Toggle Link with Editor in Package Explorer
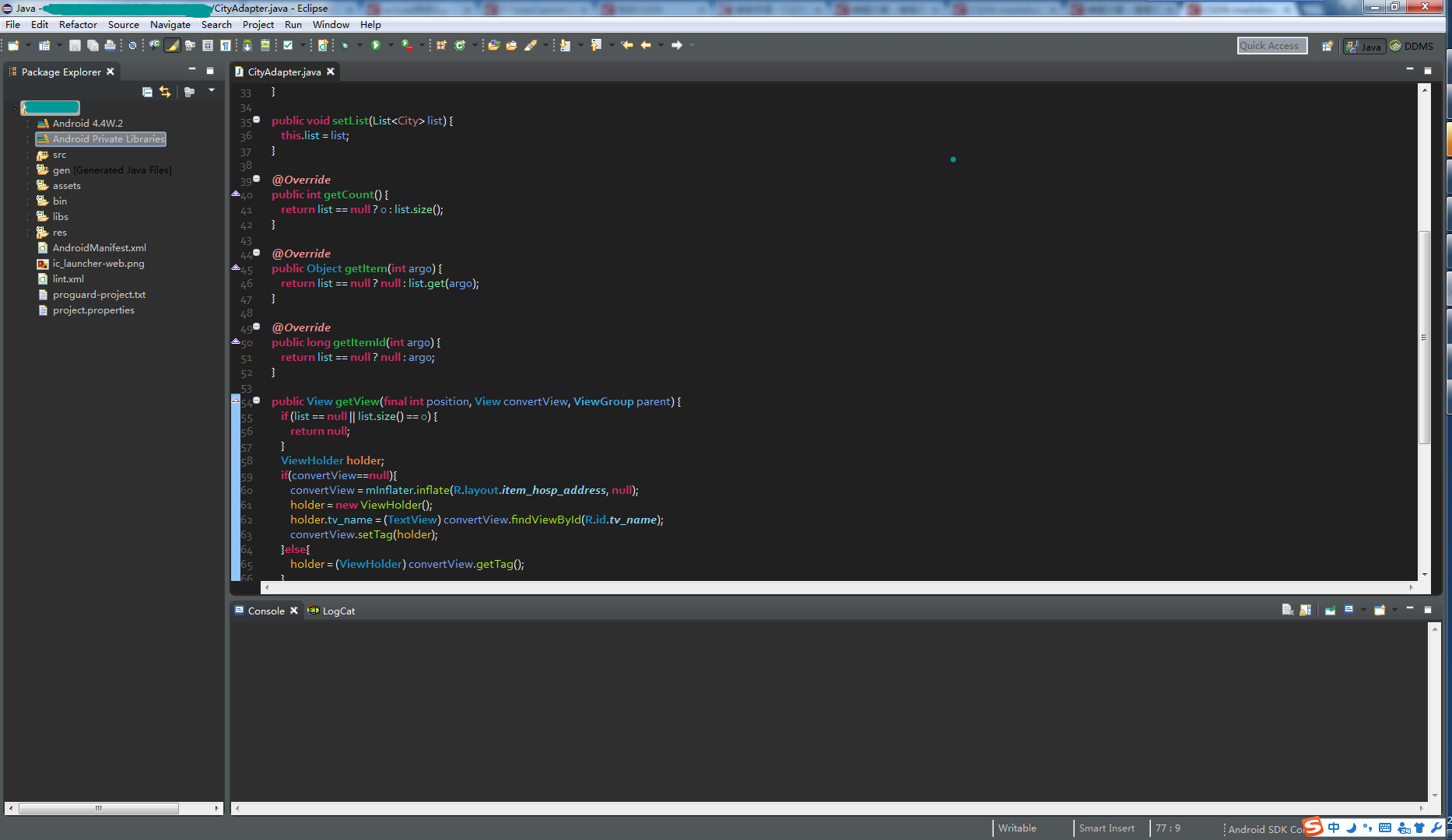The width and height of the screenshot is (1452, 840). pyautogui.click(x=165, y=92)
